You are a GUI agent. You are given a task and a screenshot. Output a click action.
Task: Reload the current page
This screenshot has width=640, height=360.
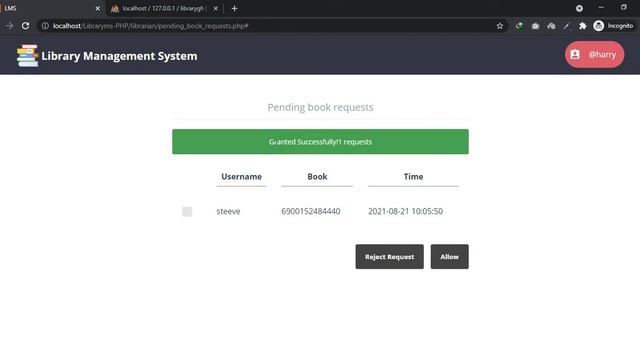pyautogui.click(x=25, y=26)
